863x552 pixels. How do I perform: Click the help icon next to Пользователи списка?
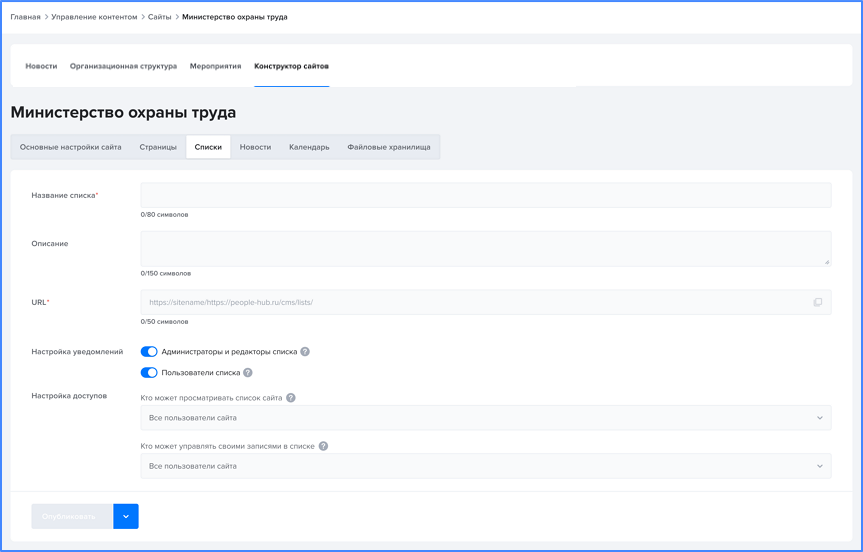(x=248, y=373)
